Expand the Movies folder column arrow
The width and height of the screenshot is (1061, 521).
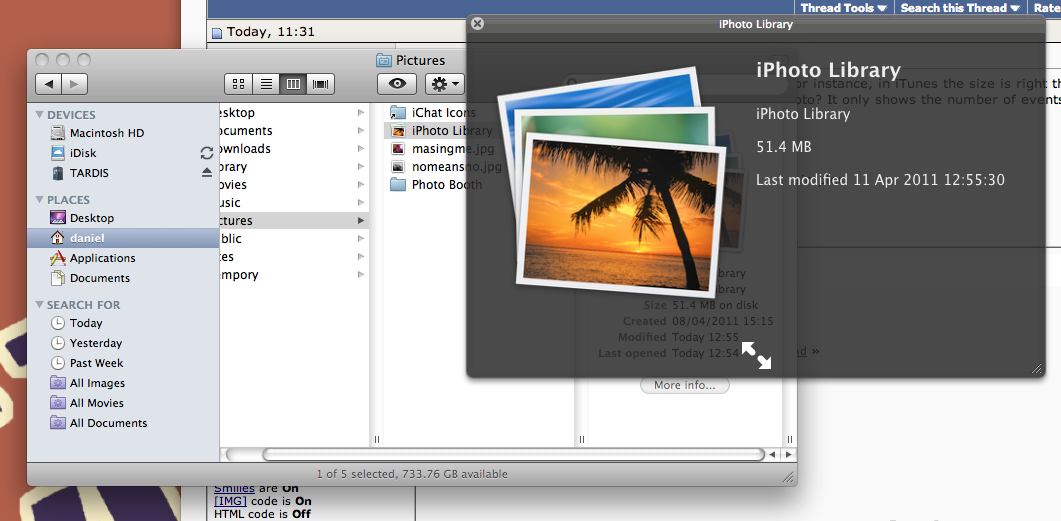(x=361, y=185)
